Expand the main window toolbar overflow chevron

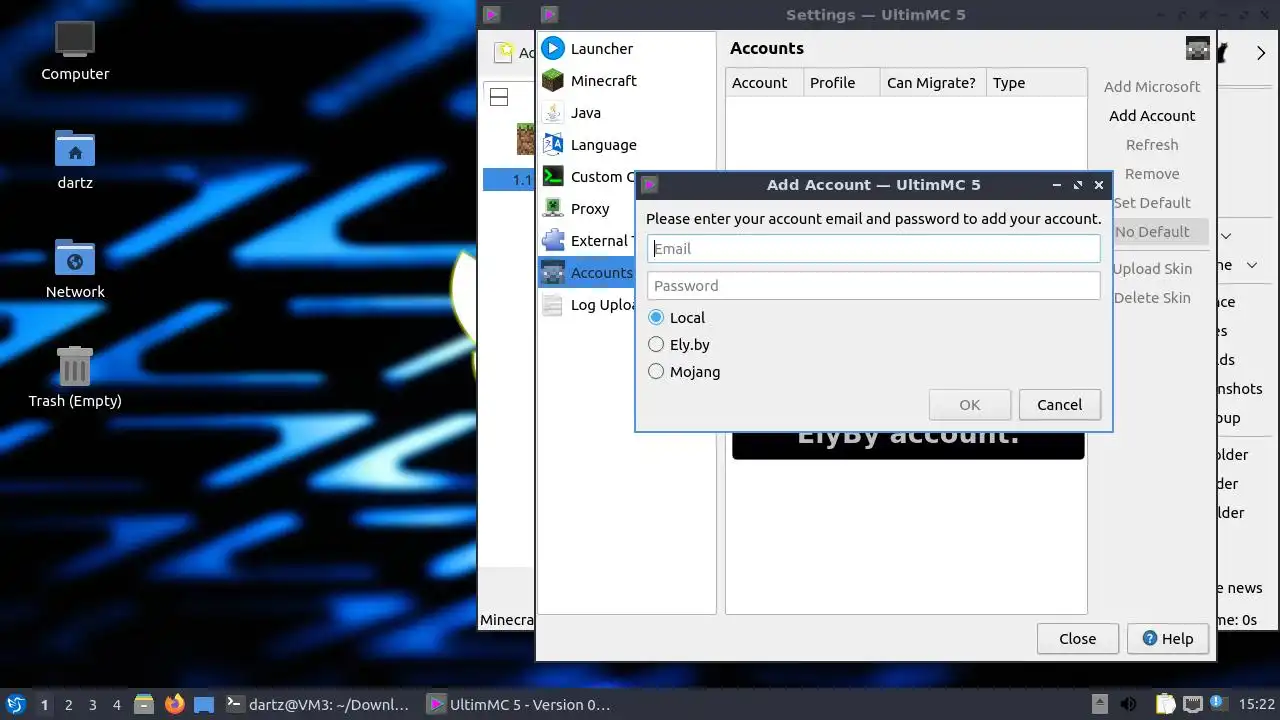point(1261,53)
